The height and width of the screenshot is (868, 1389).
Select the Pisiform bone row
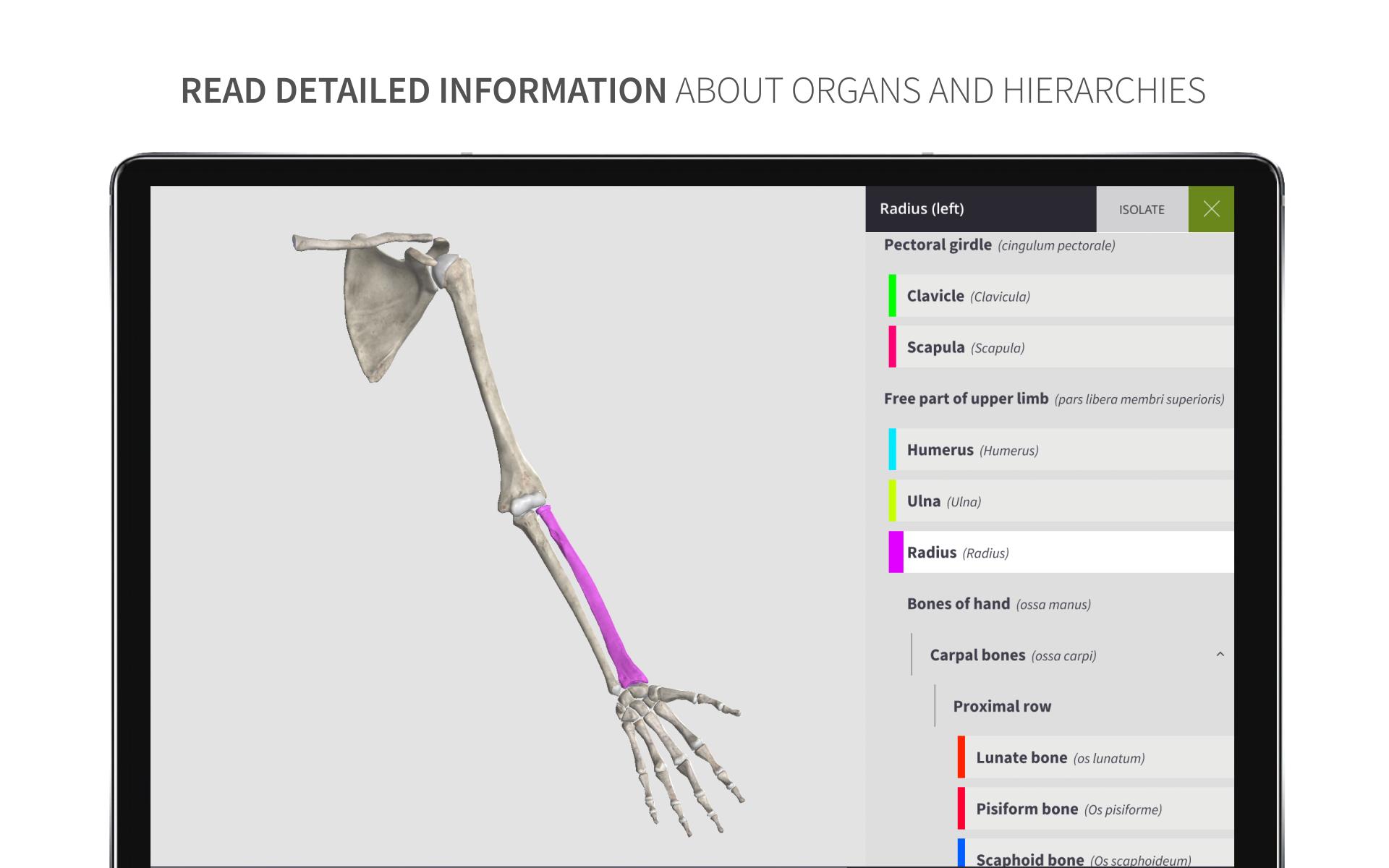pos(1095,809)
